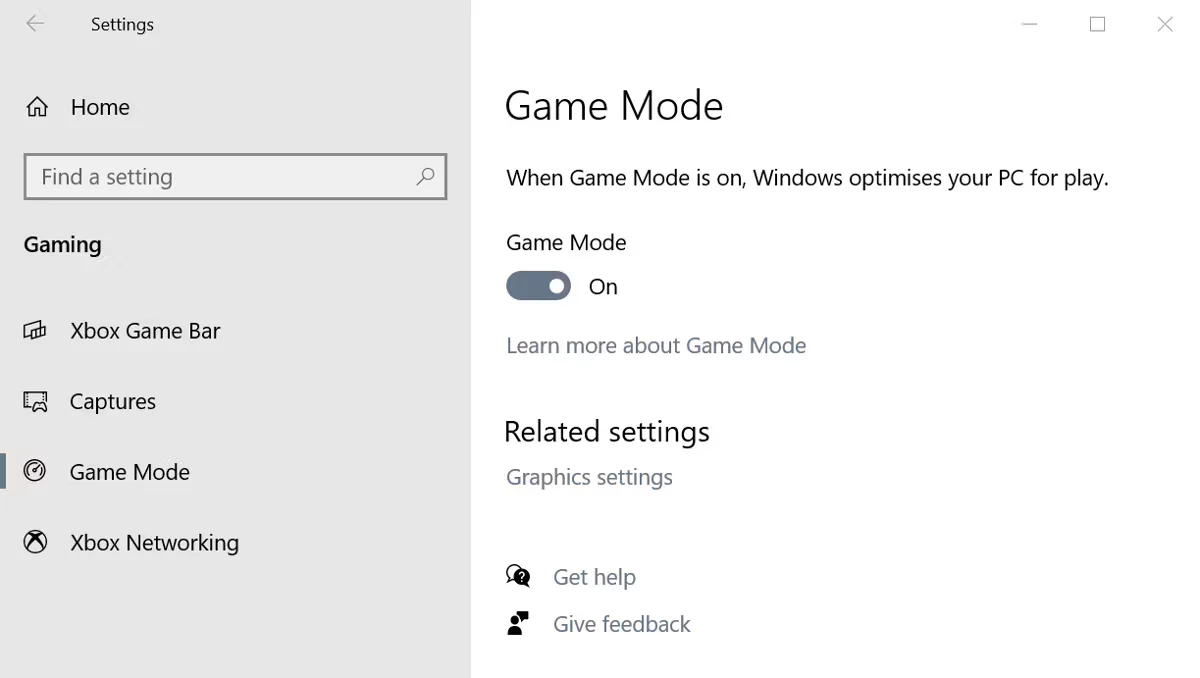The height and width of the screenshot is (678, 1200).
Task: Open 'Learn more about Game Mode' link
Action: point(656,346)
